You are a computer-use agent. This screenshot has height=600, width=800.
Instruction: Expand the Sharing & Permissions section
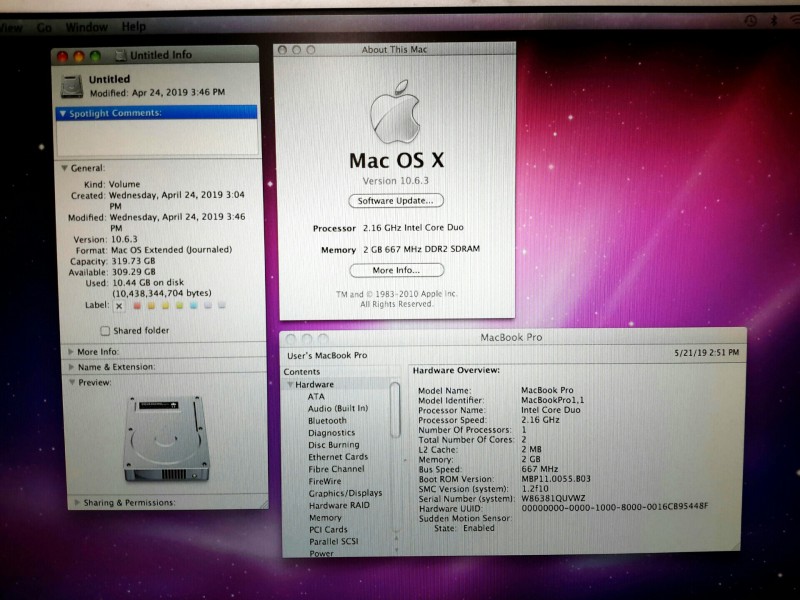click(x=77, y=503)
